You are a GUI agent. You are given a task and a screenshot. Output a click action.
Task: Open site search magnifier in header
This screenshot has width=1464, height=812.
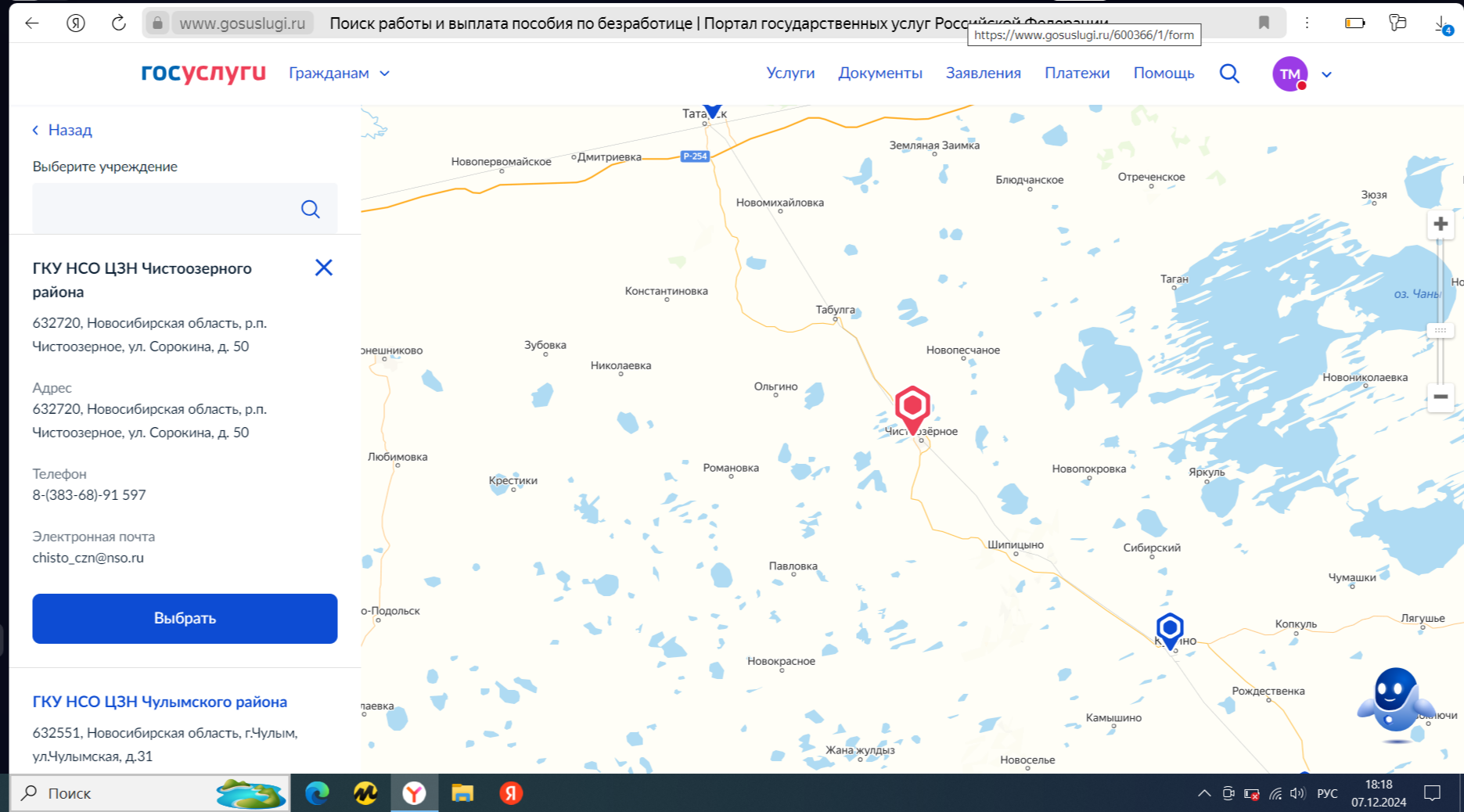point(1228,74)
